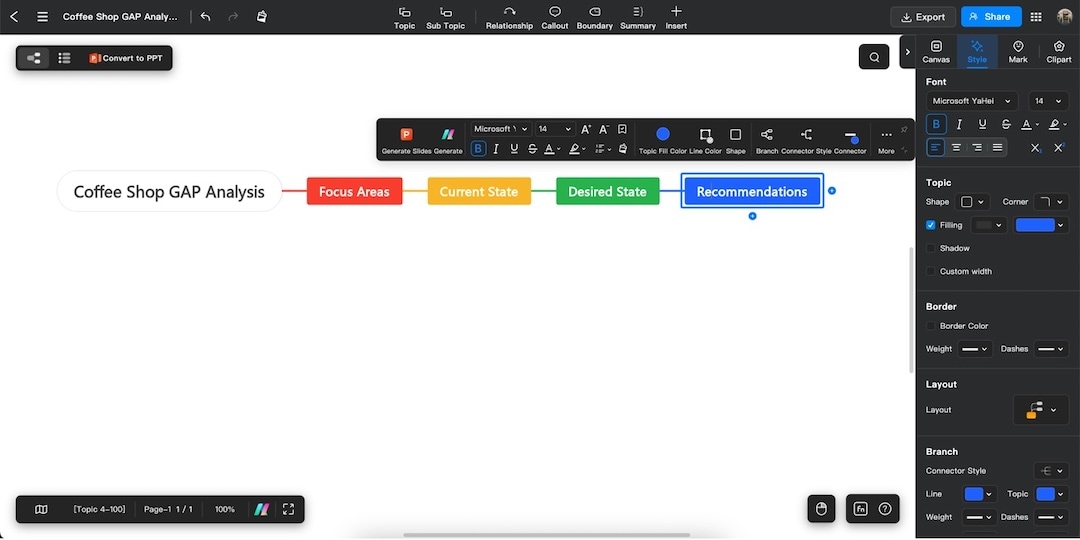Screen dimensions: 1080x540
Task: Add a new Topic from the top toolbar
Action: (x=404, y=17)
